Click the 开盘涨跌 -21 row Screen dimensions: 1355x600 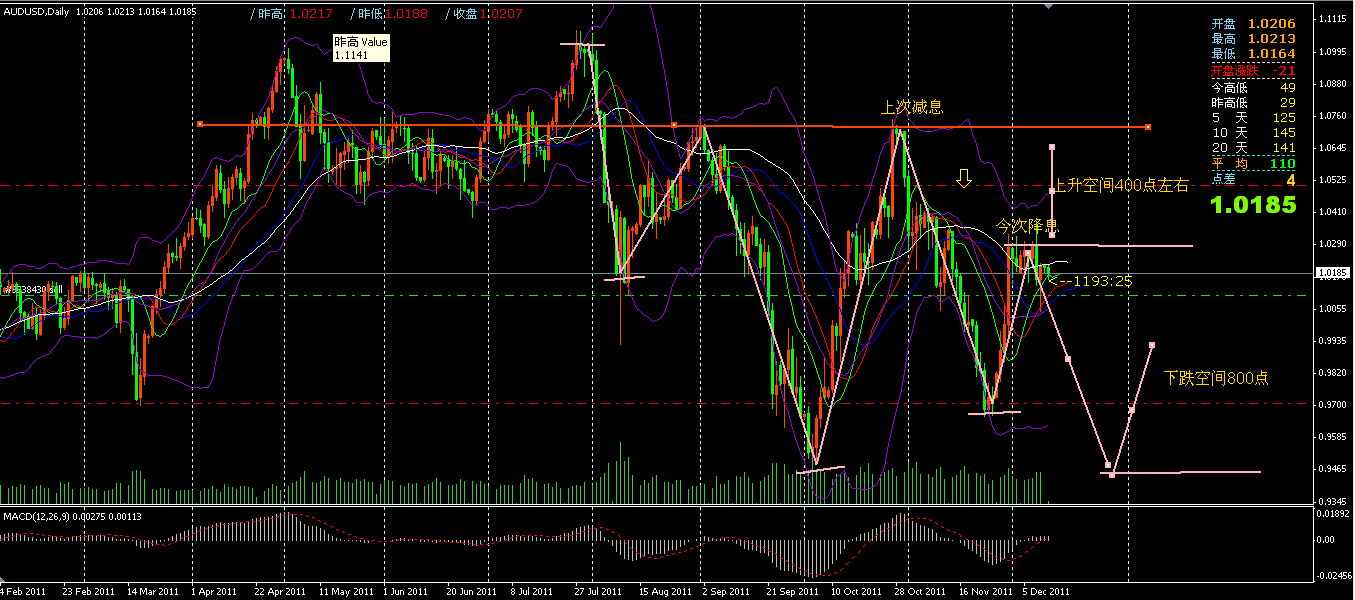click(x=1254, y=71)
